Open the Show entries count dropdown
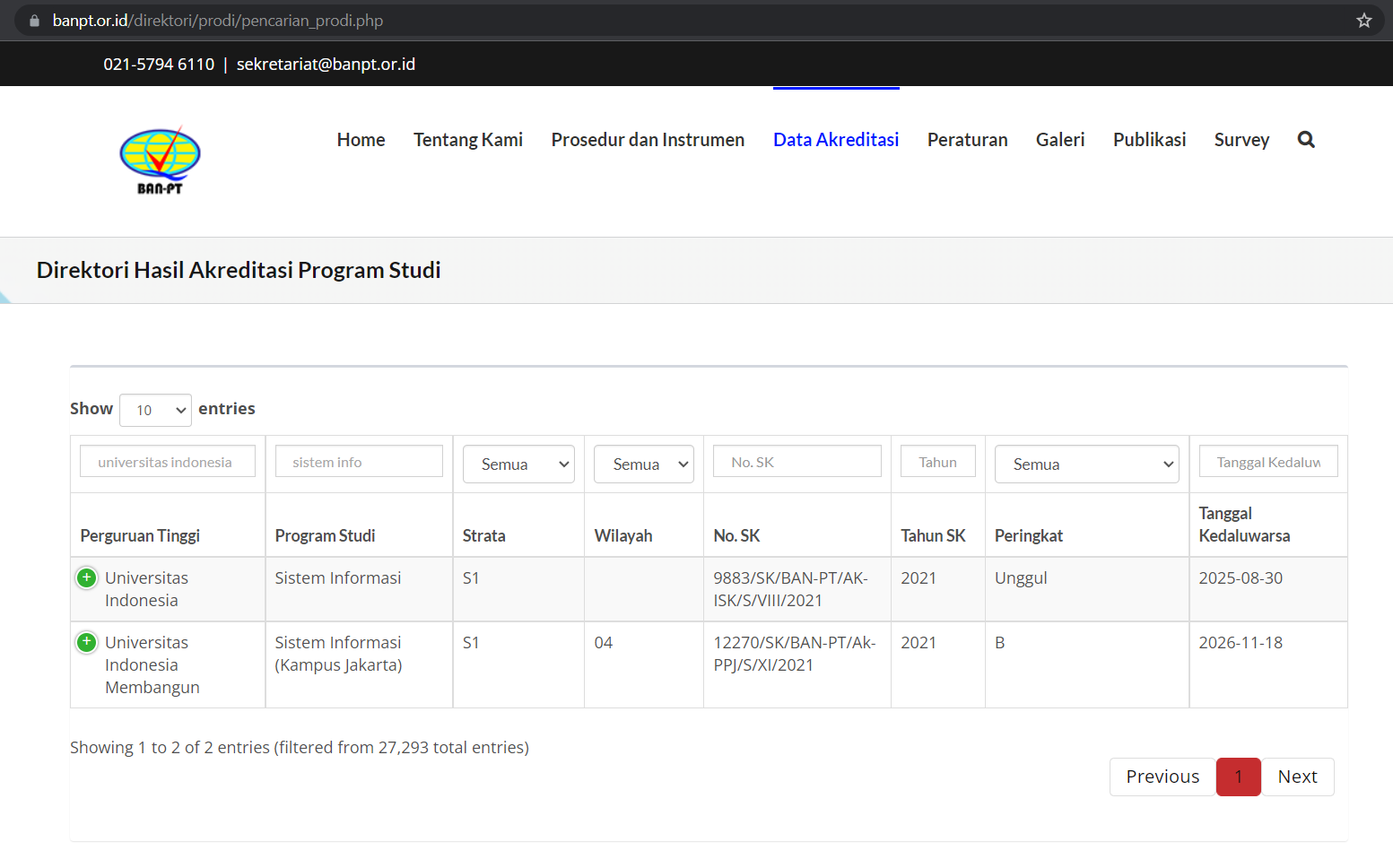This screenshot has width=1393, height=868. pyautogui.click(x=155, y=410)
